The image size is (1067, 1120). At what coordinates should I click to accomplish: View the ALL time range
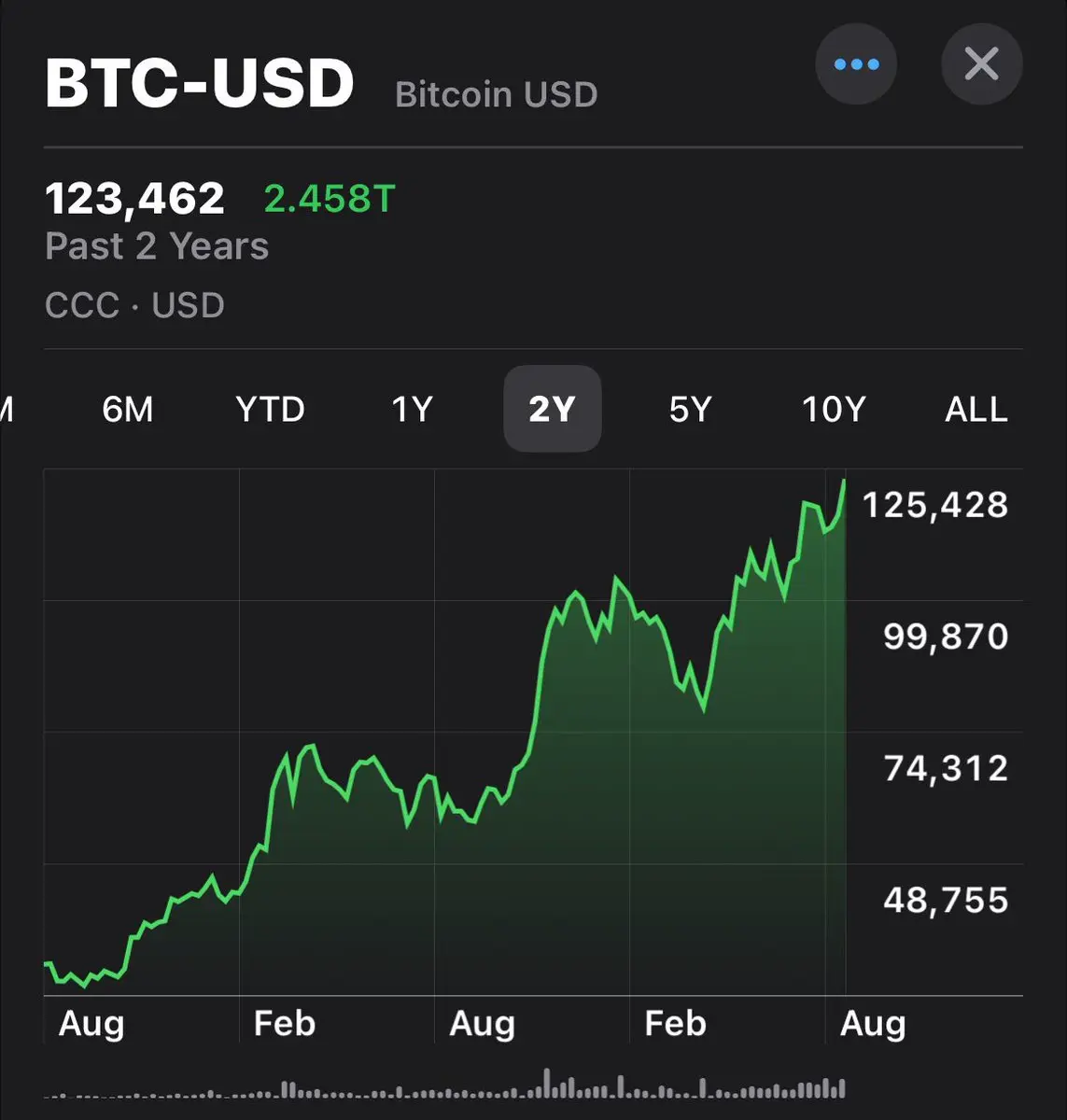(976, 409)
